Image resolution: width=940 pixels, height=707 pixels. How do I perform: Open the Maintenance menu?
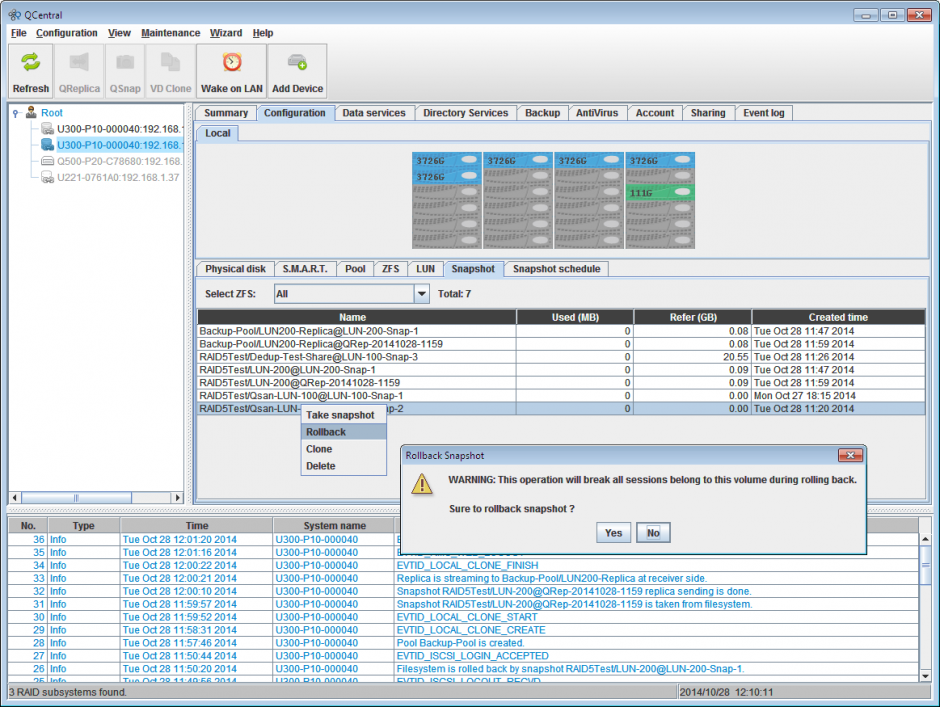171,33
